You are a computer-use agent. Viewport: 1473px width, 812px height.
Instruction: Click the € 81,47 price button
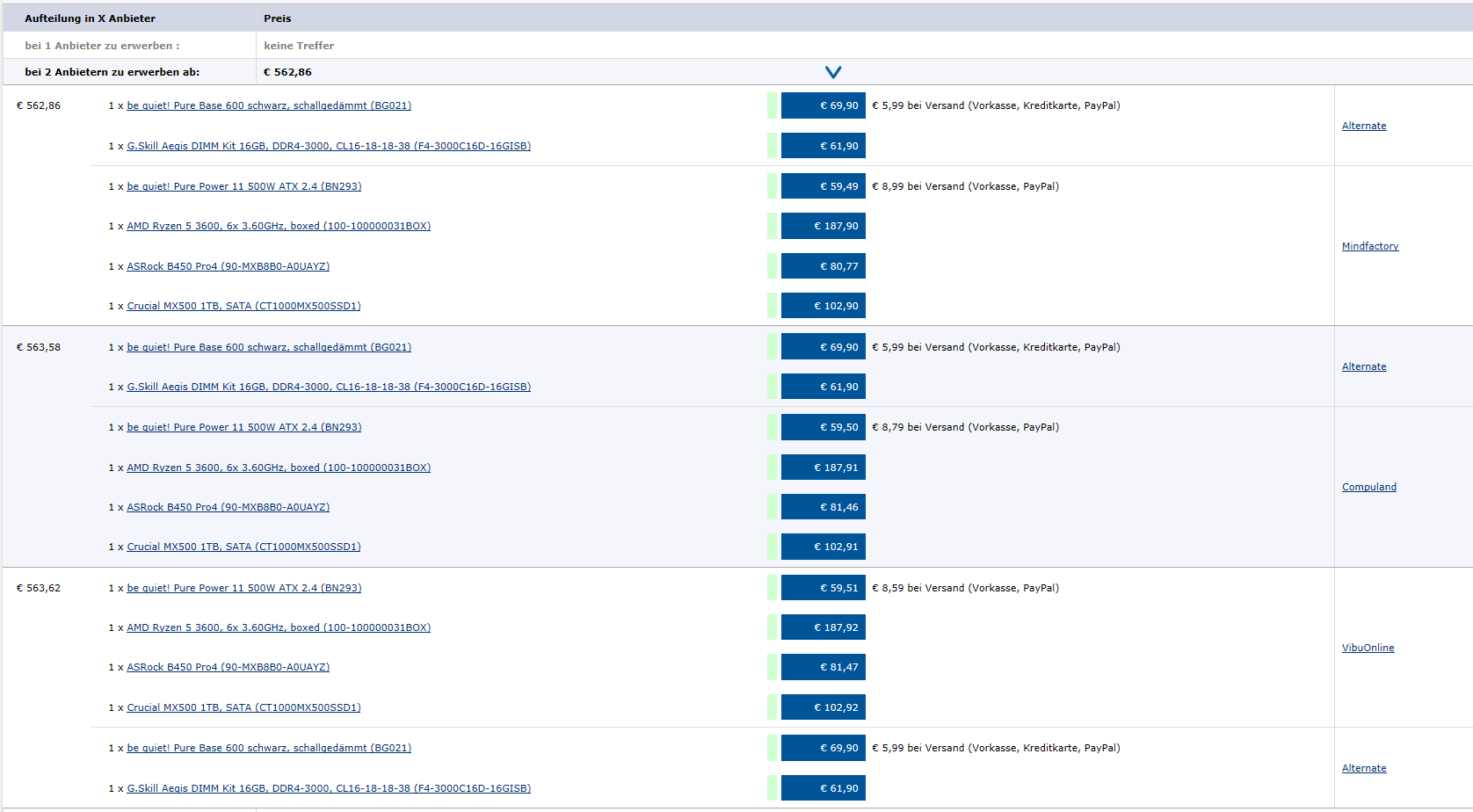pos(824,667)
